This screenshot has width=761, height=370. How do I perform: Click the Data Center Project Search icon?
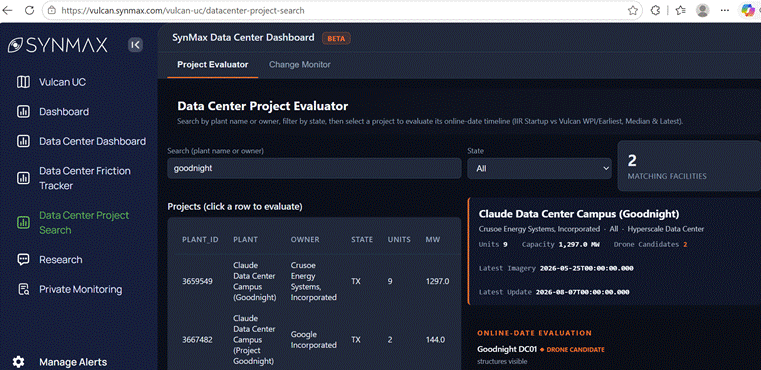coord(23,222)
